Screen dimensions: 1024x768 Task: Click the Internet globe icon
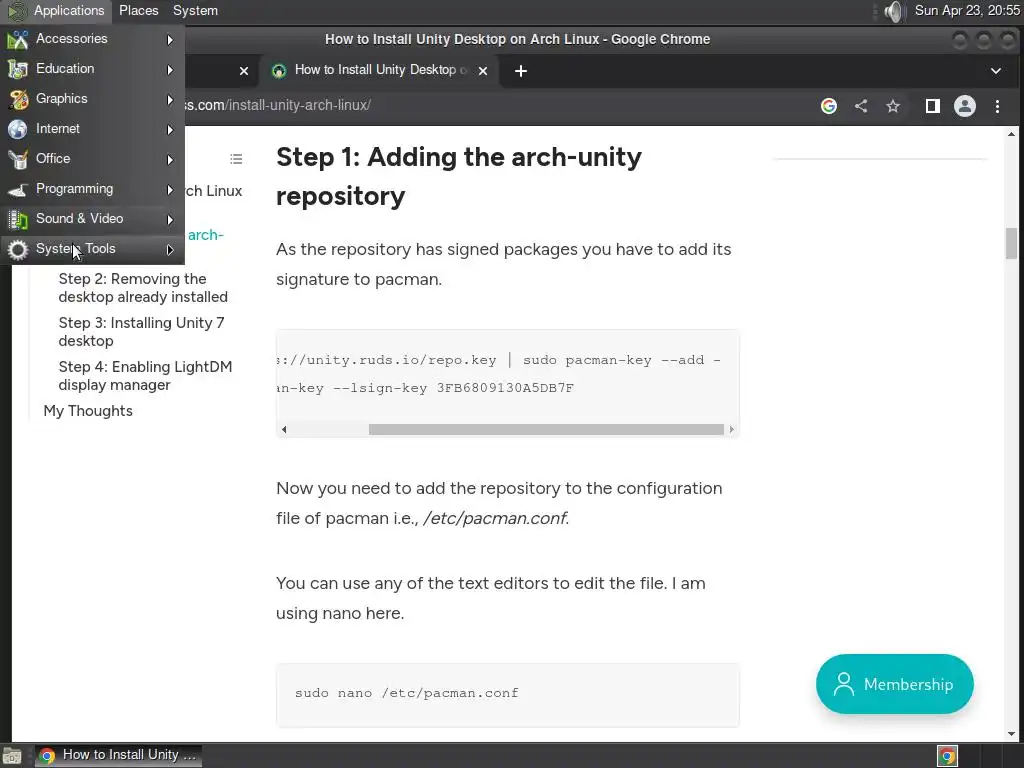(18, 129)
